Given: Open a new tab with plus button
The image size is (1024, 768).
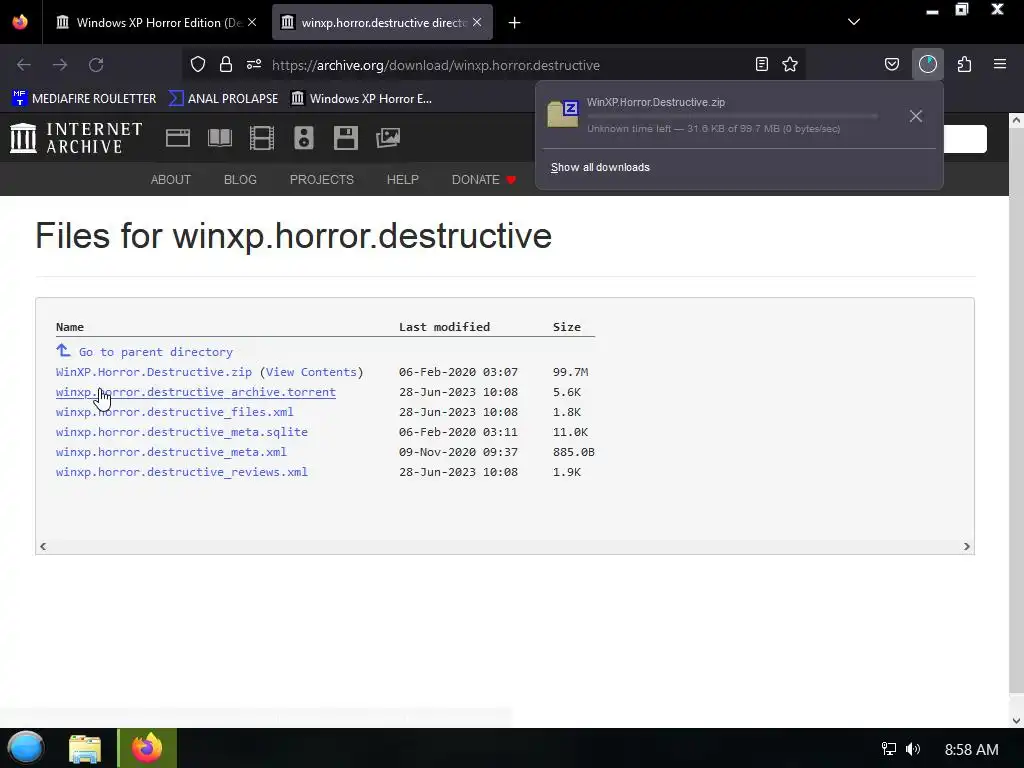Looking at the screenshot, I should click(515, 23).
